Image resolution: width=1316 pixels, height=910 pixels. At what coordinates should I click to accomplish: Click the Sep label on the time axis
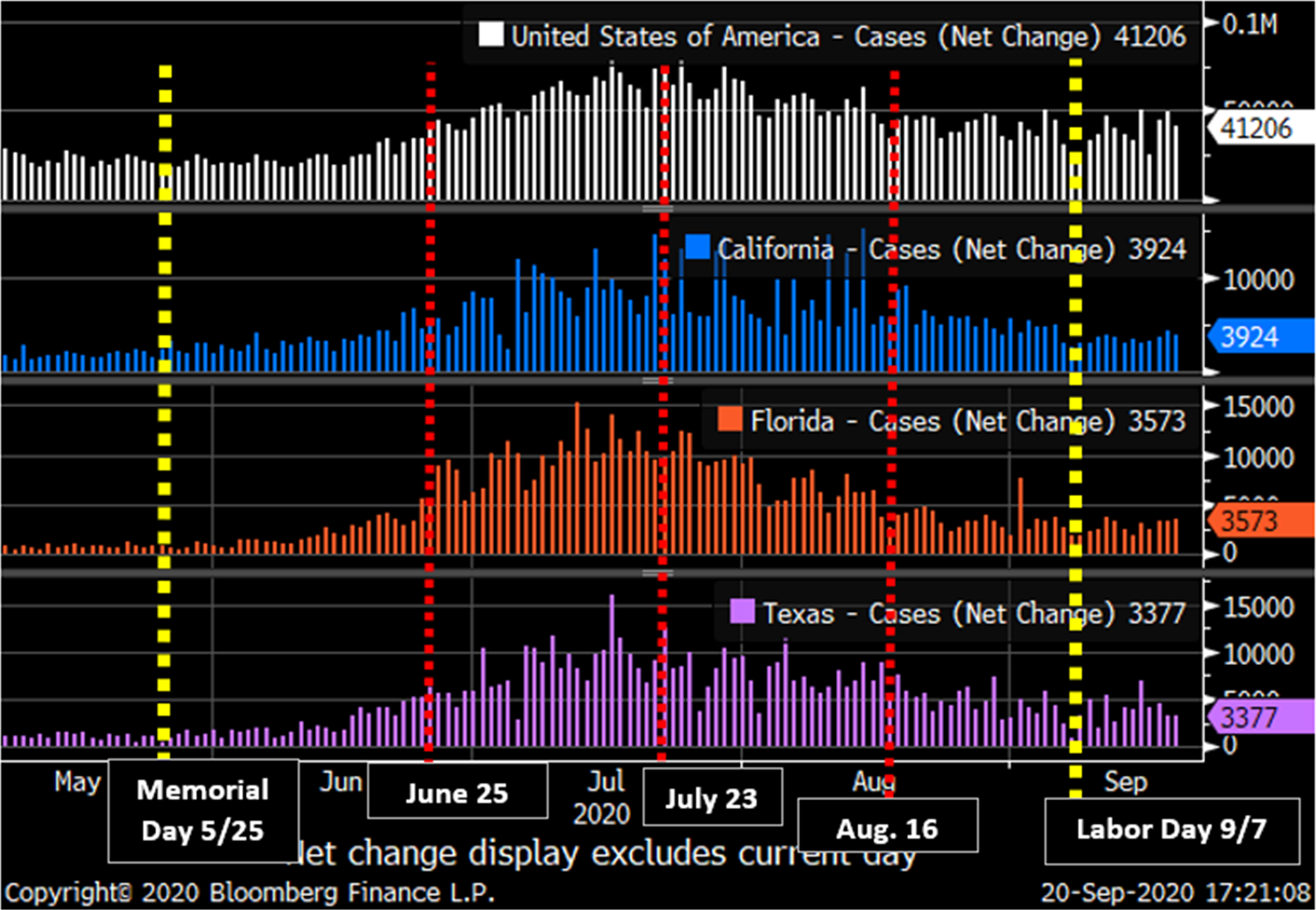tap(1125, 781)
